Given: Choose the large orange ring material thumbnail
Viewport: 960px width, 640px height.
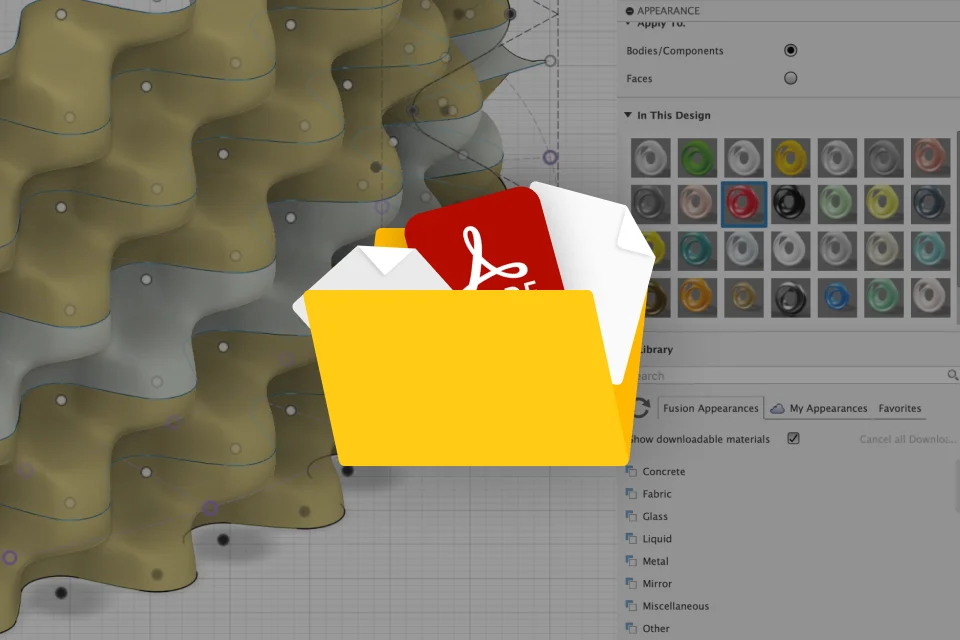Looking at the screenshot, I should (x=697, y=297).
